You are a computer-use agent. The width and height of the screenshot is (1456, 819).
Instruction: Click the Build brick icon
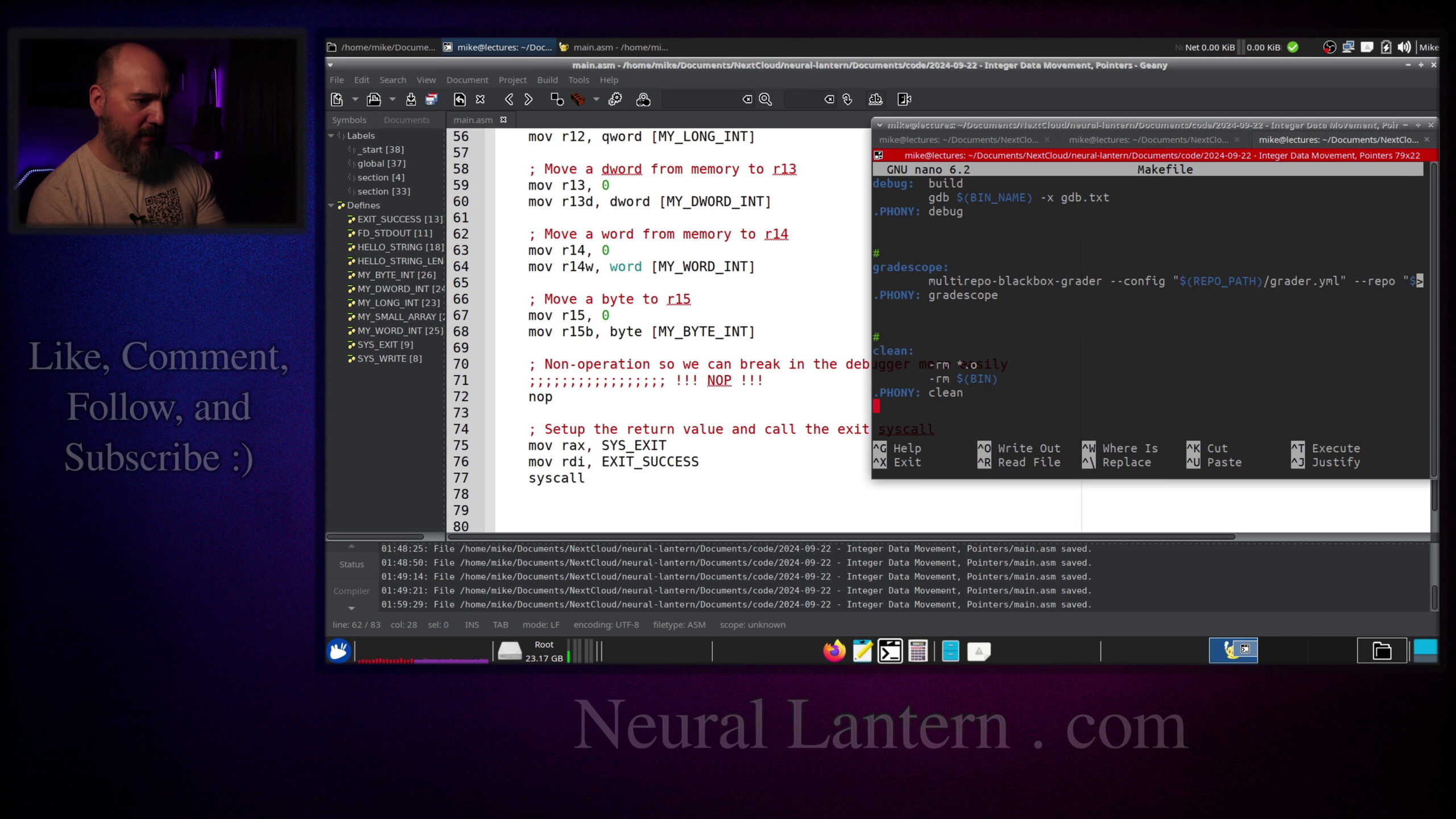coord(578,100)
